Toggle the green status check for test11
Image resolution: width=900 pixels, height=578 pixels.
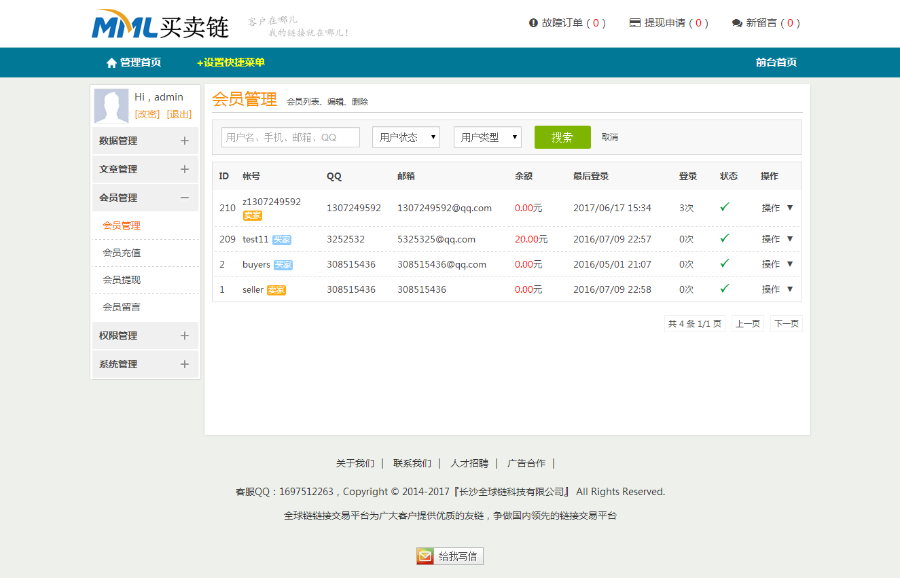[726, 239]
